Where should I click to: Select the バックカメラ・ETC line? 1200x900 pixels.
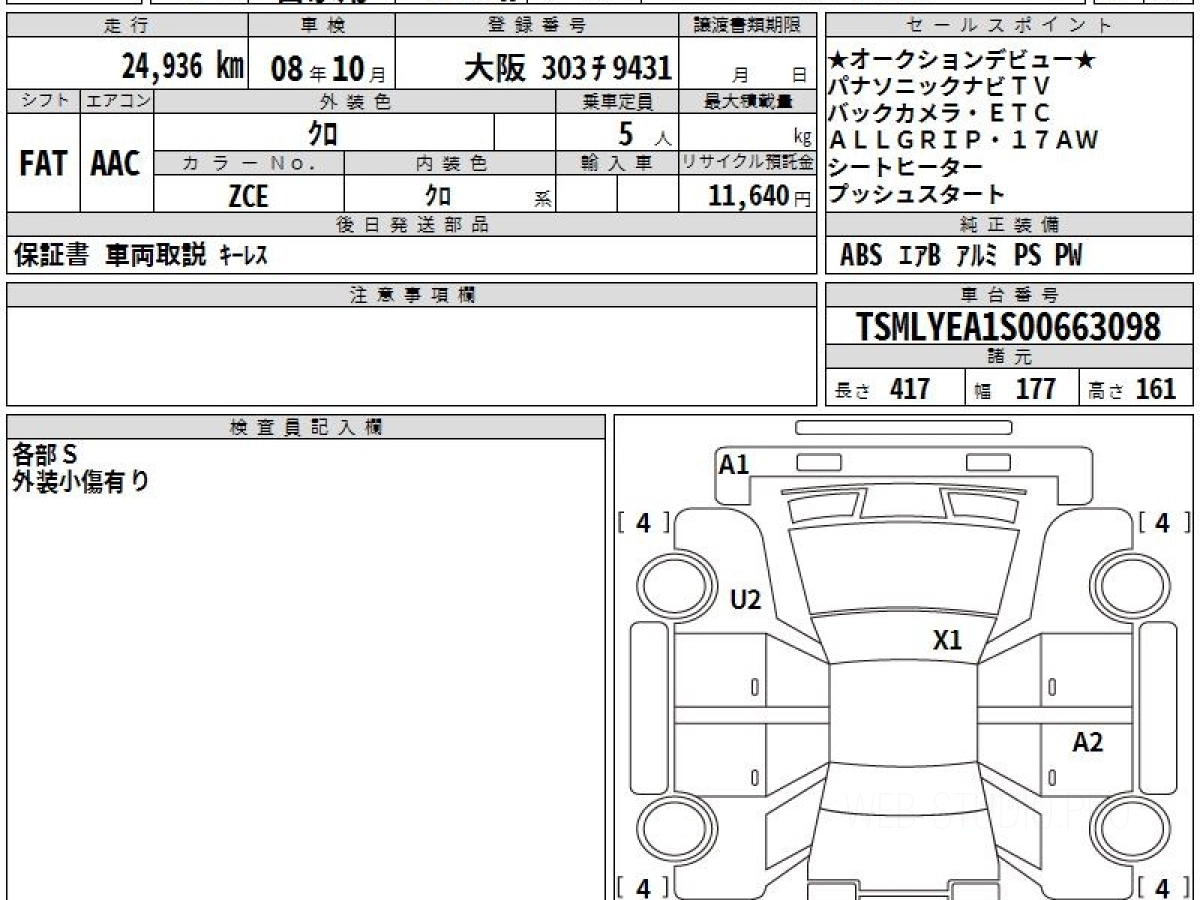tap(940, 113)
